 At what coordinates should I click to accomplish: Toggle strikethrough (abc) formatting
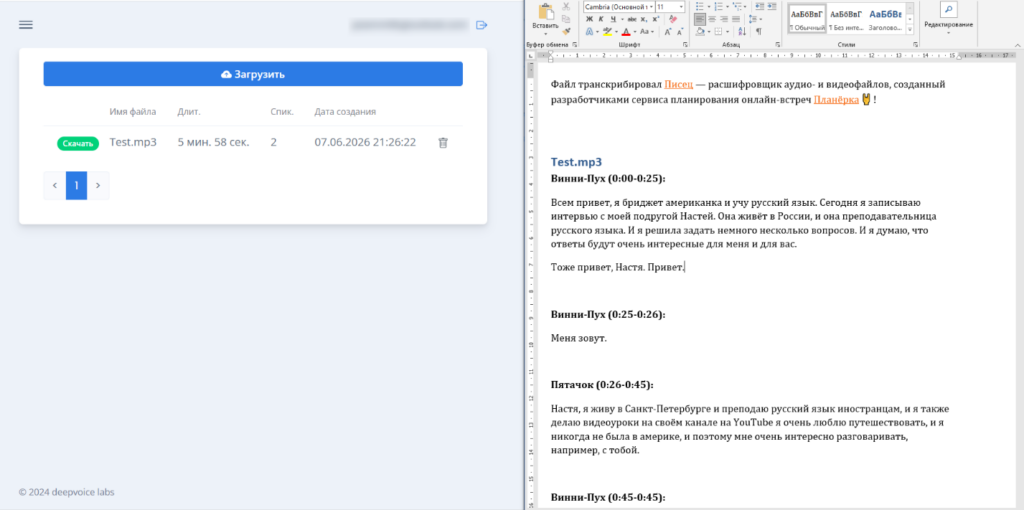[x=632, y=19]
